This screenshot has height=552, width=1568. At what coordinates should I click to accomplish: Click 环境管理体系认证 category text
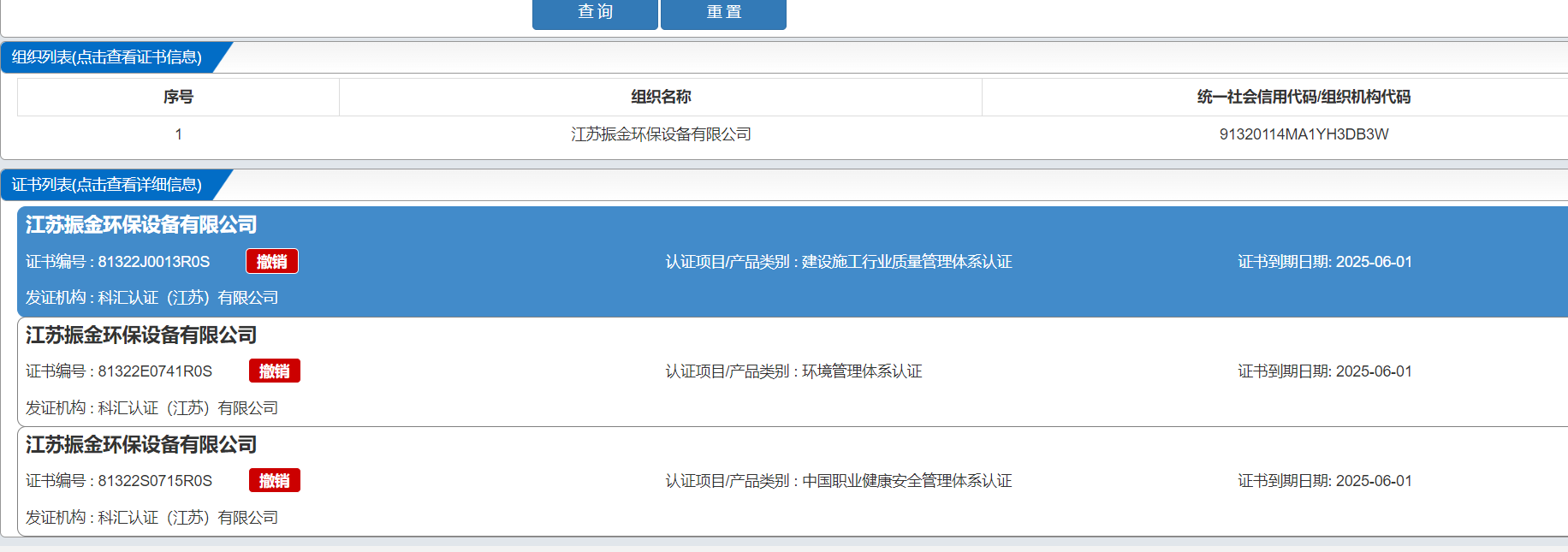pos(862,371)
